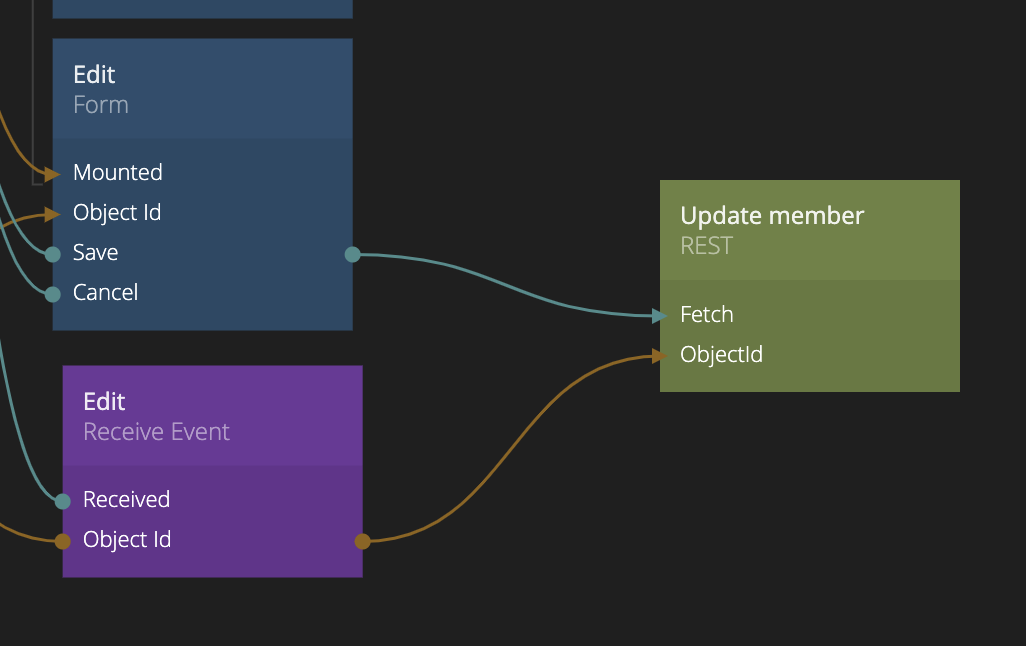The height and width of the screenshot is (646, 1026).
Task: Click the Mounted input arrow on Edit Form
Action: point(52,174)
